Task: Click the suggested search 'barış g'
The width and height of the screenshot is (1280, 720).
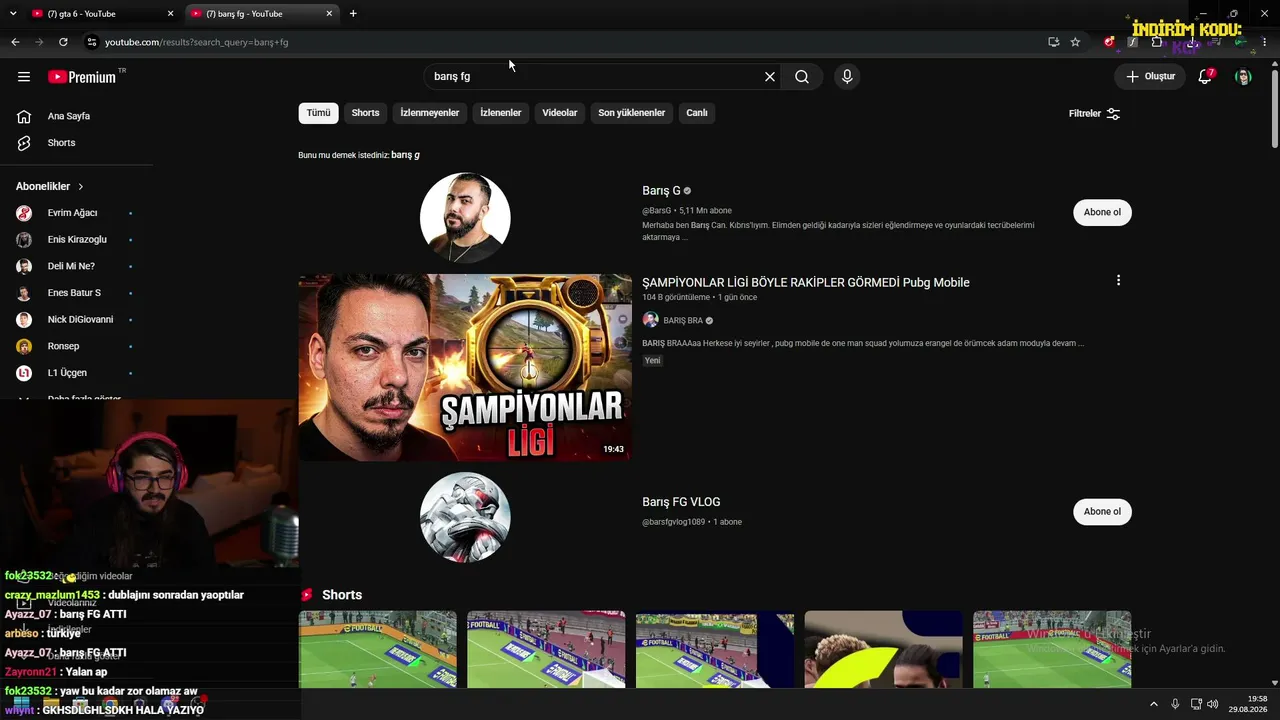Action: [405, 155]
